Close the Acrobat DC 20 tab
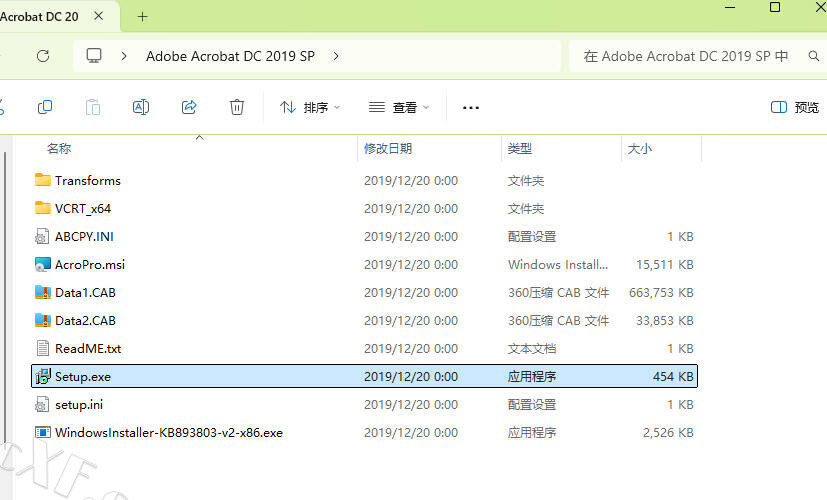 click(99, 16)
